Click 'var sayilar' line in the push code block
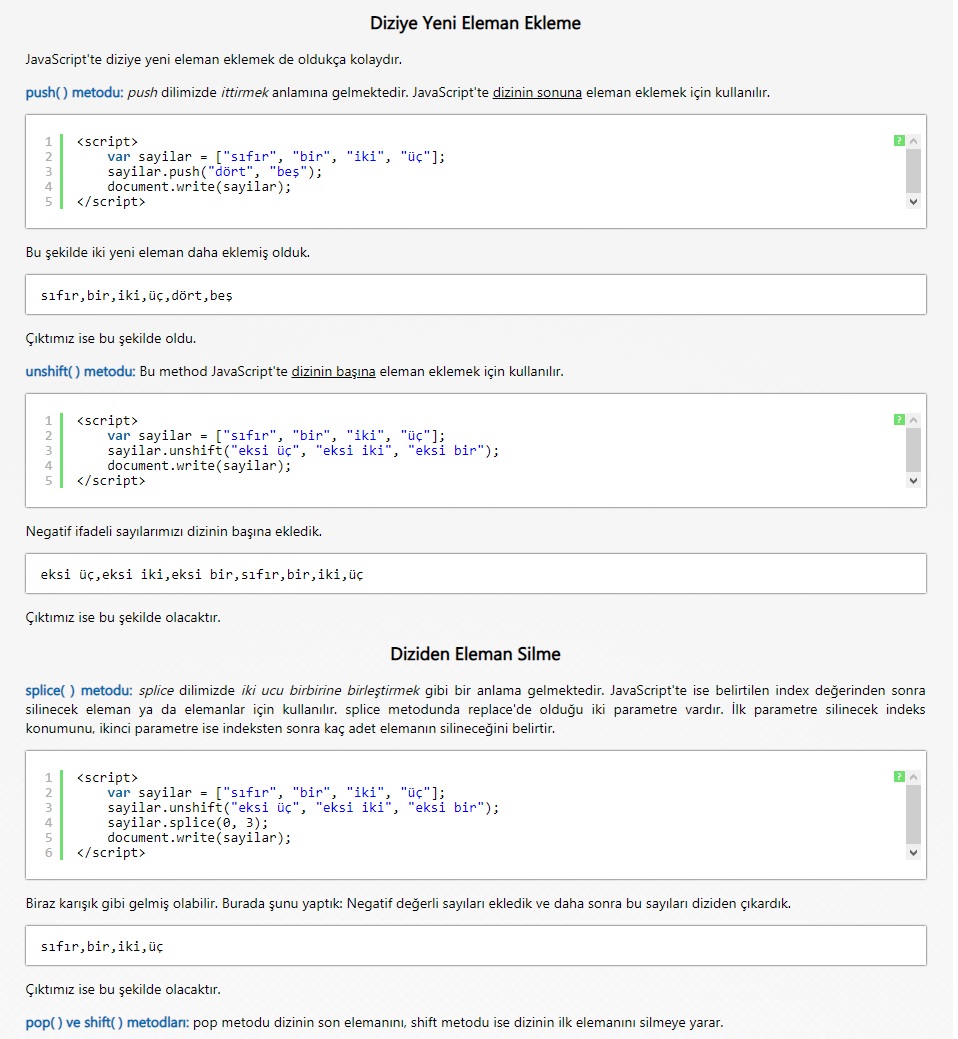 click(x=276, y=156)
